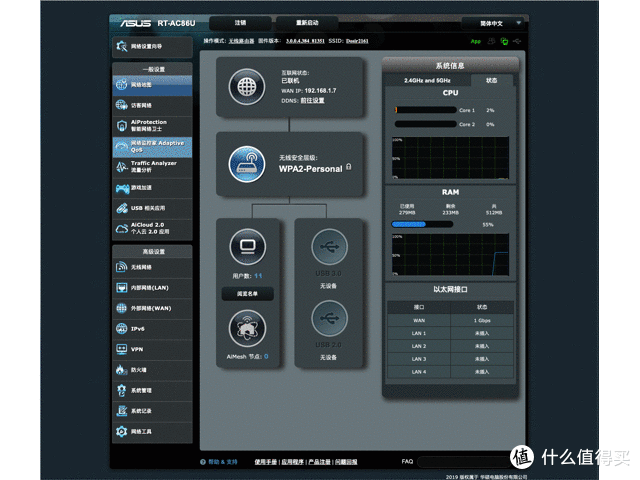Select 网络地图 in the sidebar

tap(152, 85)
